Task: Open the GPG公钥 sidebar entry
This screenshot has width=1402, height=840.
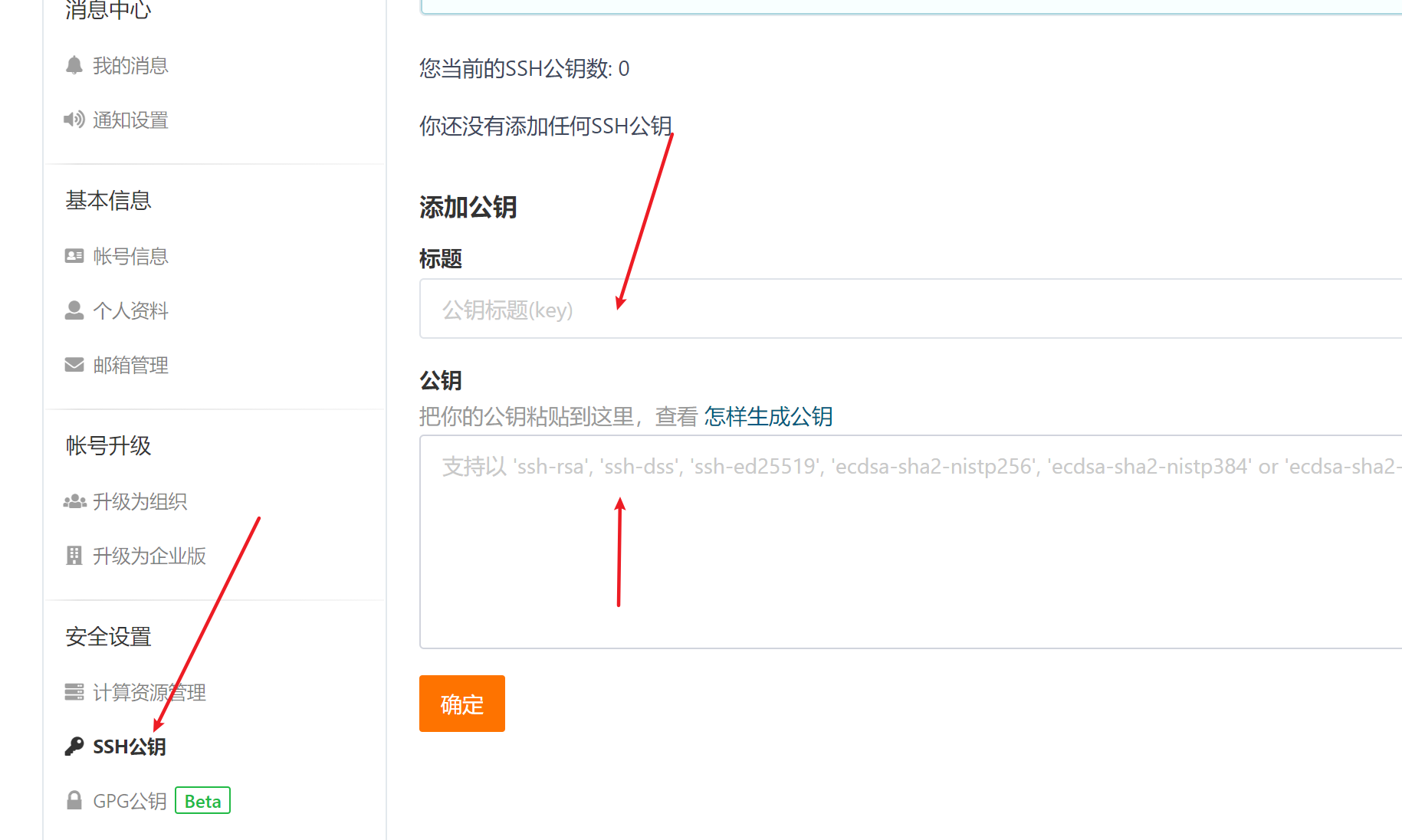Action: [130, 802]
